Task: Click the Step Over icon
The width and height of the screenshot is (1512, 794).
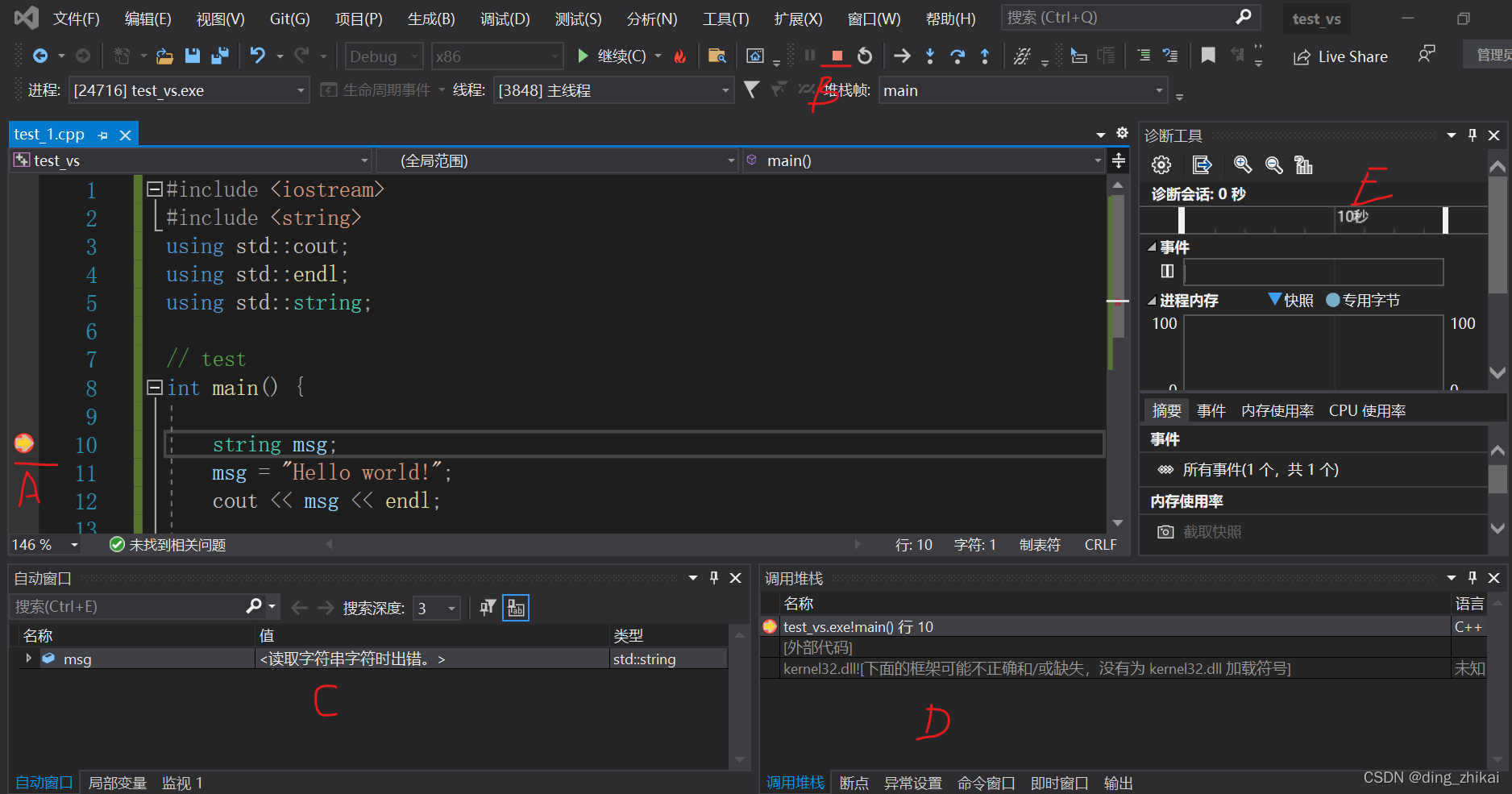Action: [x=957, y=56]
